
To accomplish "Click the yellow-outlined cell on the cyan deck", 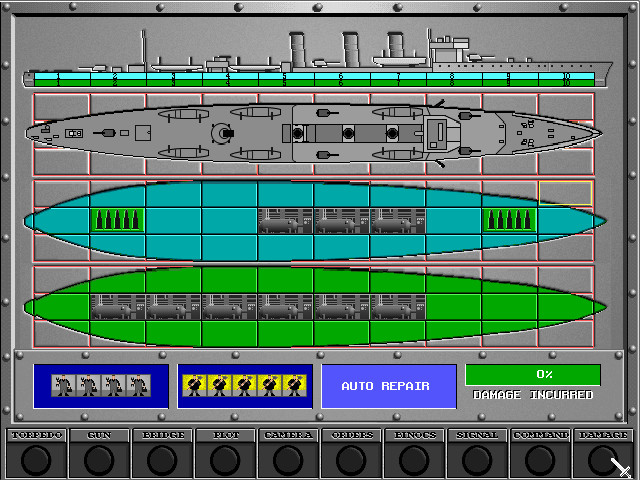I will [x=565, y=193].
